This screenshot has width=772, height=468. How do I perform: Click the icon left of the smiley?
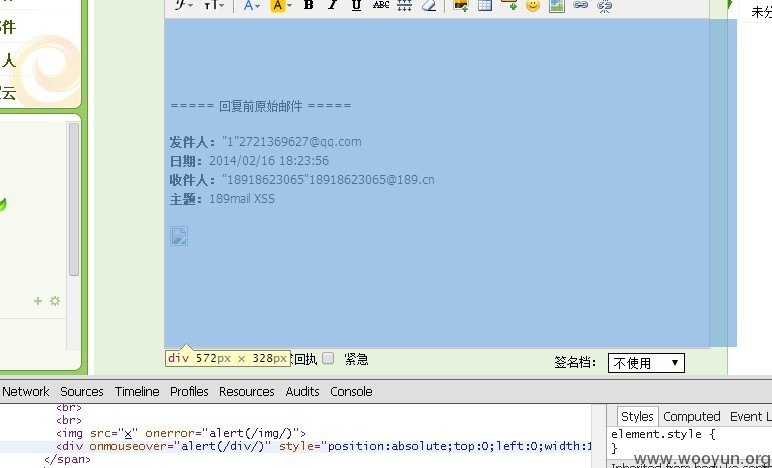pos(509,5)
